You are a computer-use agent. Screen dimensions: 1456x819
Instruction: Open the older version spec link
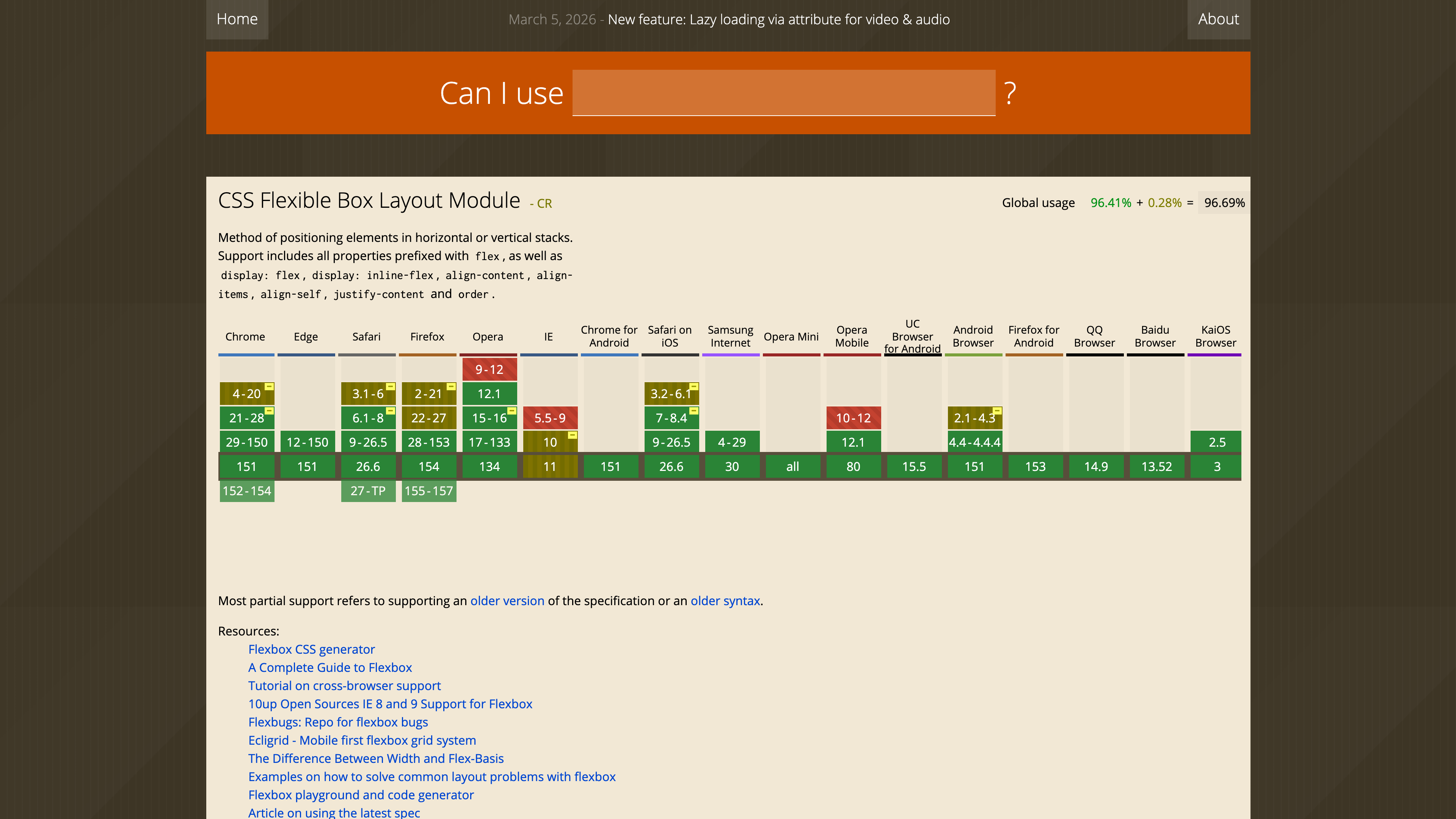[507, 601]
